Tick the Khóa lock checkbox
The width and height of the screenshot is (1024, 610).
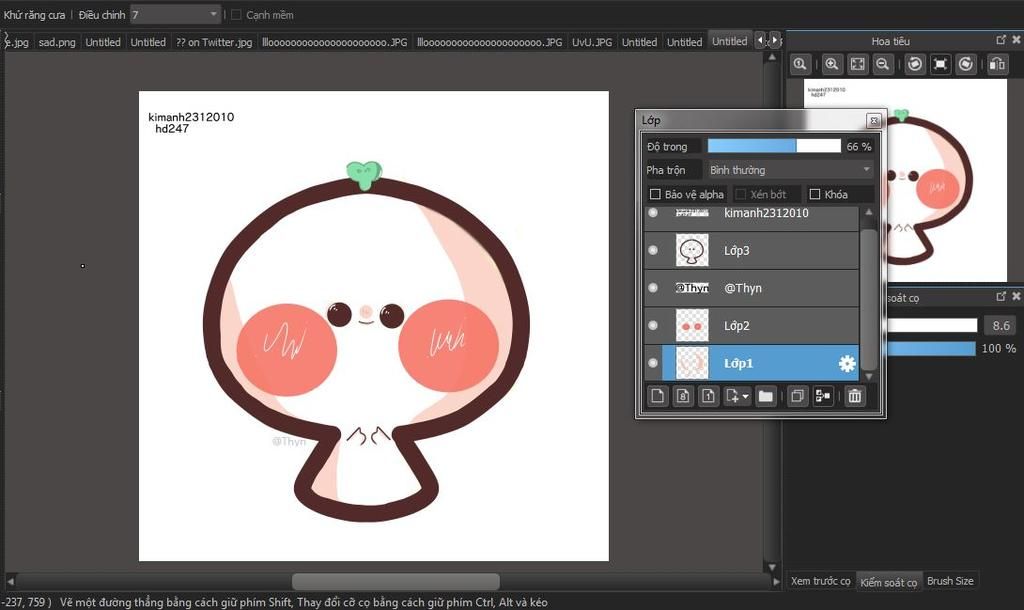(815, 194)
